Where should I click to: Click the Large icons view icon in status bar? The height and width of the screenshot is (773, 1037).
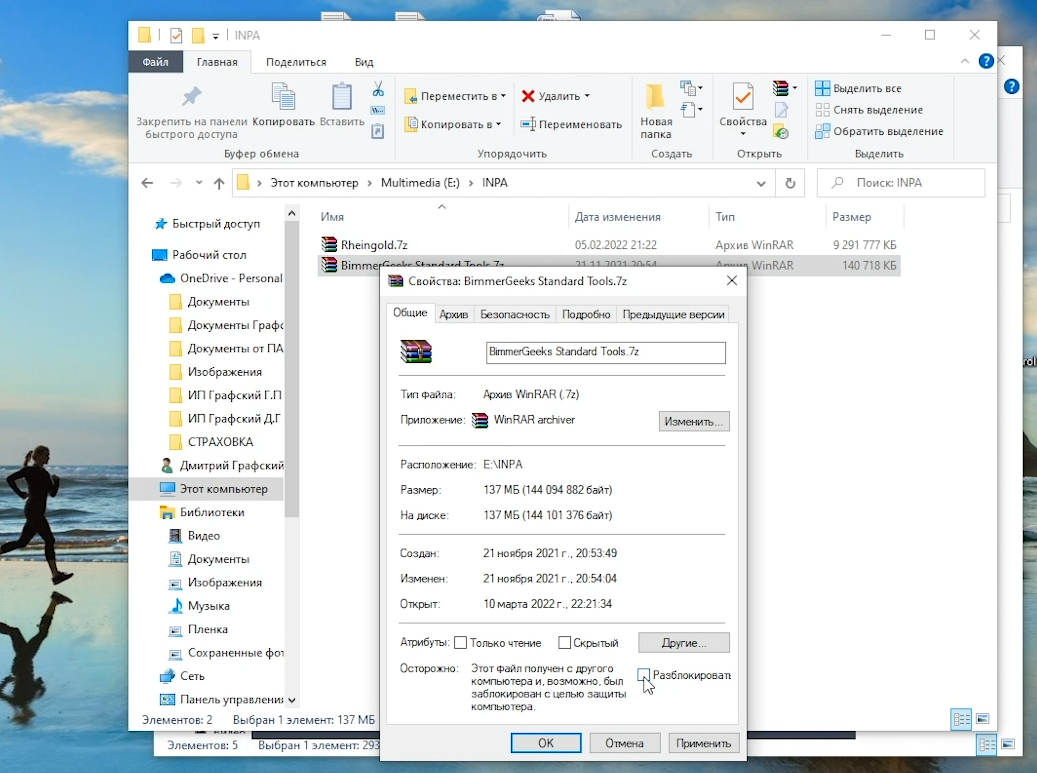pos(983,719)
